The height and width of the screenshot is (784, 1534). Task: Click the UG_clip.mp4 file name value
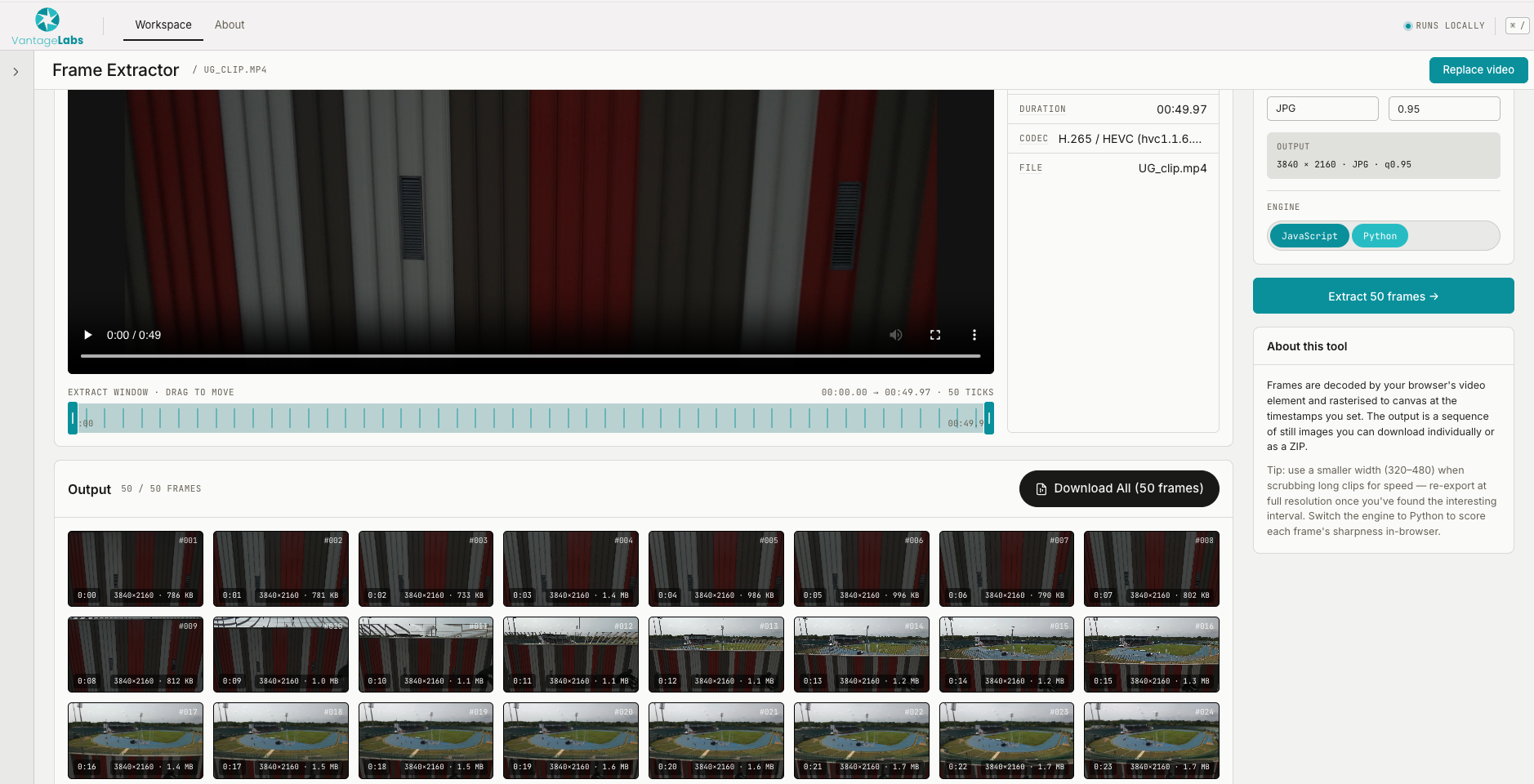[1172, 168]
